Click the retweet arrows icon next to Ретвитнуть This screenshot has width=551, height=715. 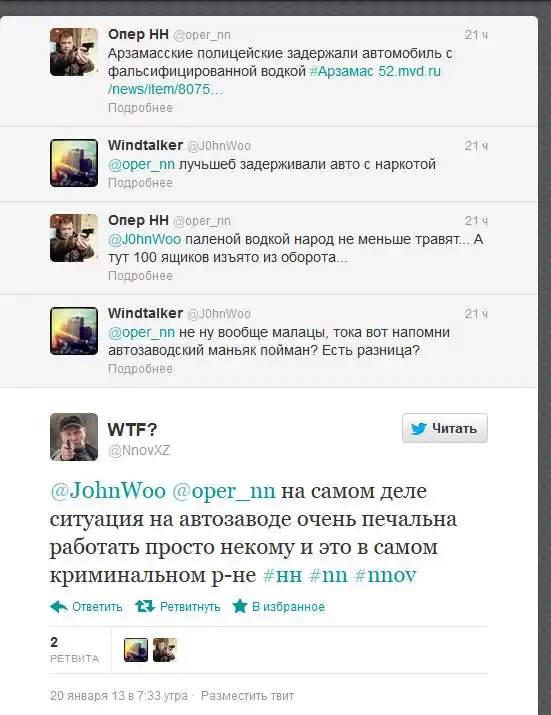click(145, 606)
